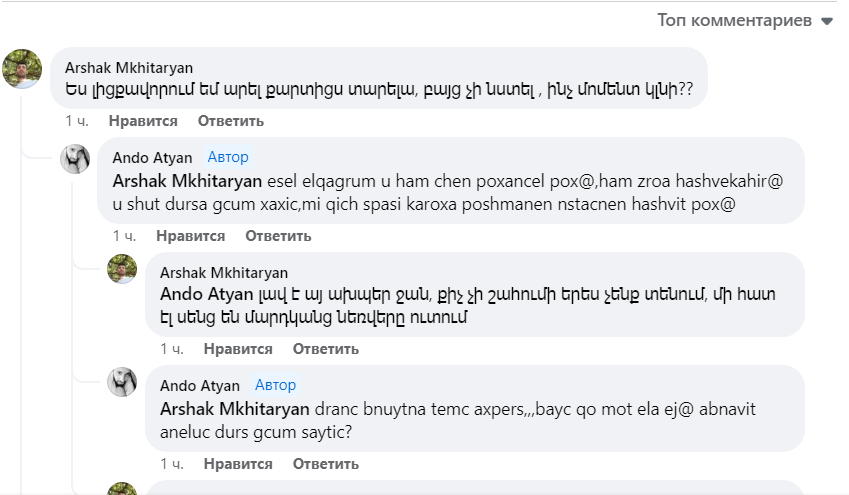
Task: Click mentioned Ando Atyan in Arshak's reply
Action: (206, 294)
